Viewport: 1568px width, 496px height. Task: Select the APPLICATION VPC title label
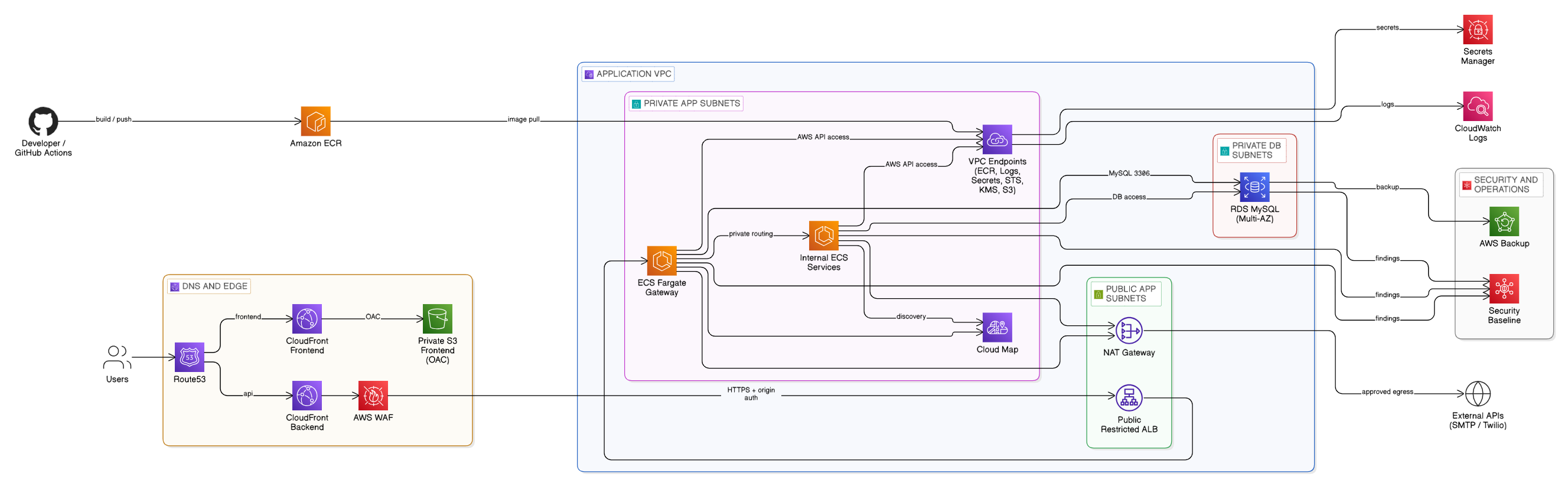pyautogui.click(x=634, y=74)
